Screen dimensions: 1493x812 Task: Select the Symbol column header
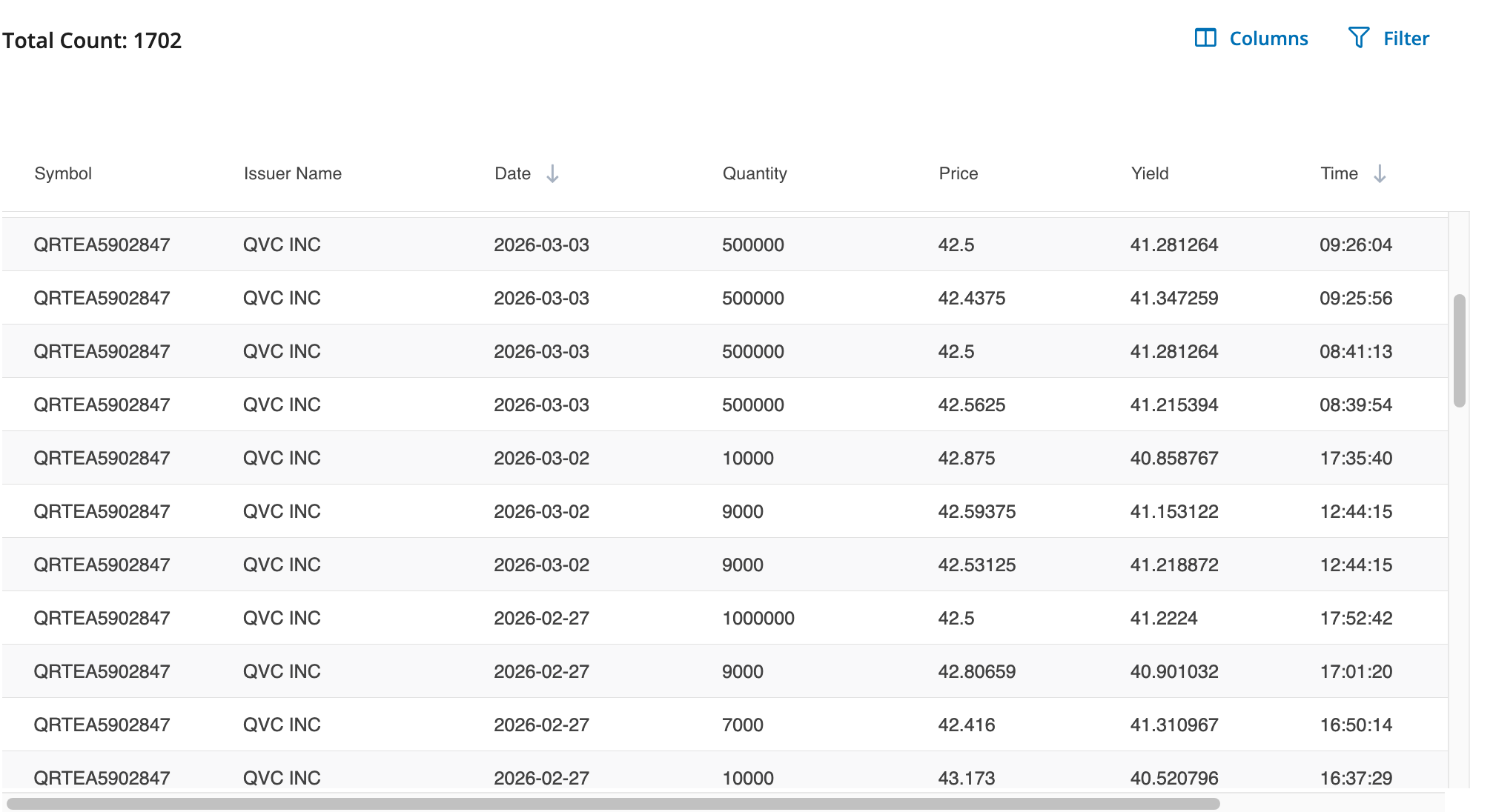tap(63, 173)
